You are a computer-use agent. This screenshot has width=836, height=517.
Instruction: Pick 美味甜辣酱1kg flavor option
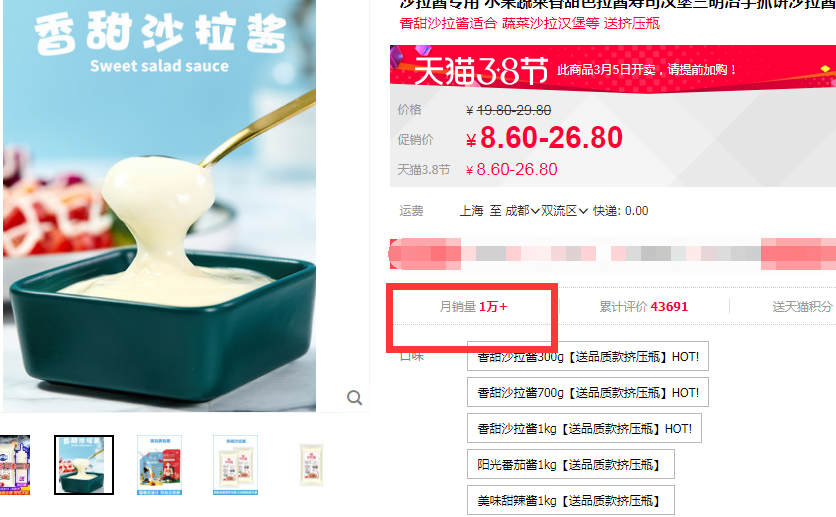[570, 500]
